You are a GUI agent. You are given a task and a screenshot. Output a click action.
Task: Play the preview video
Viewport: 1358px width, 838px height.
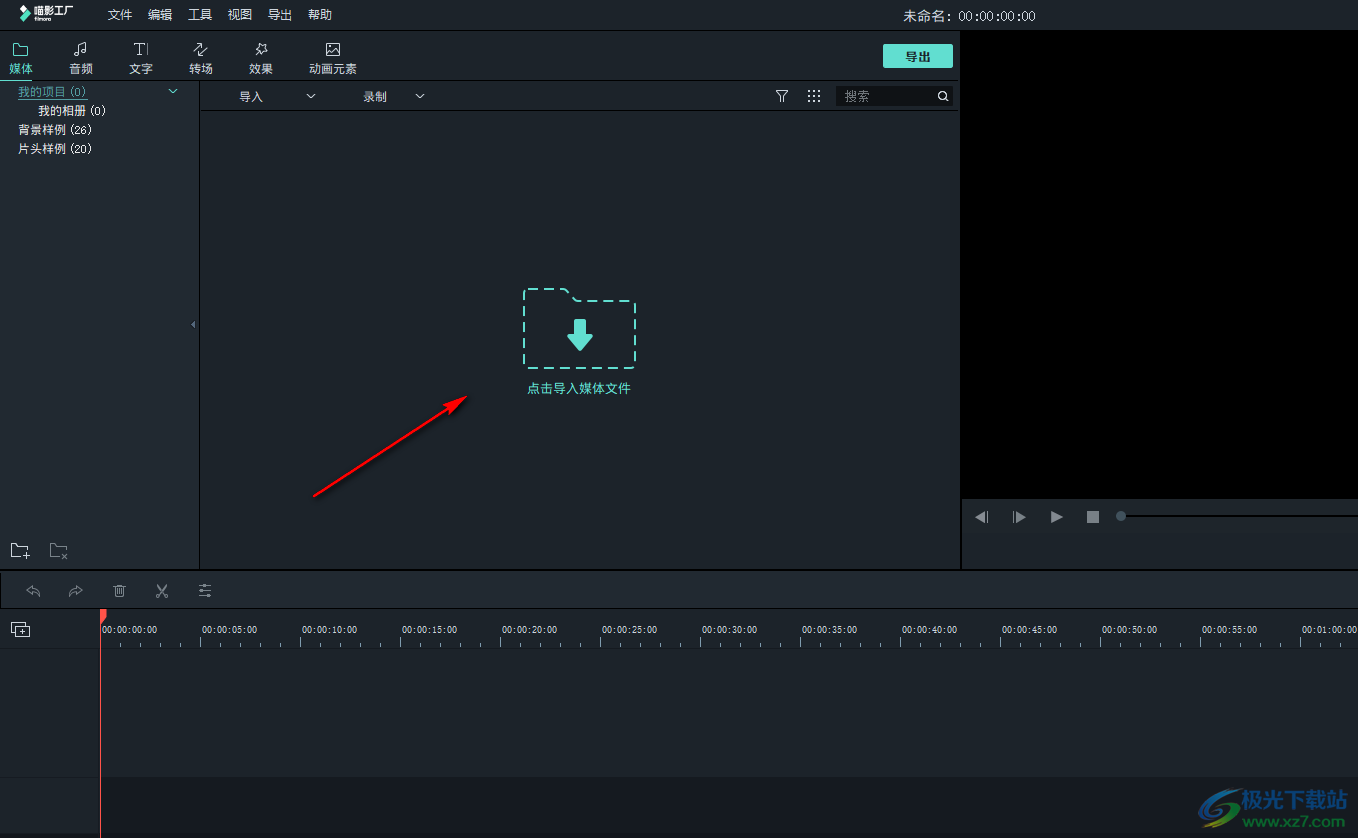pos(1056,517)
